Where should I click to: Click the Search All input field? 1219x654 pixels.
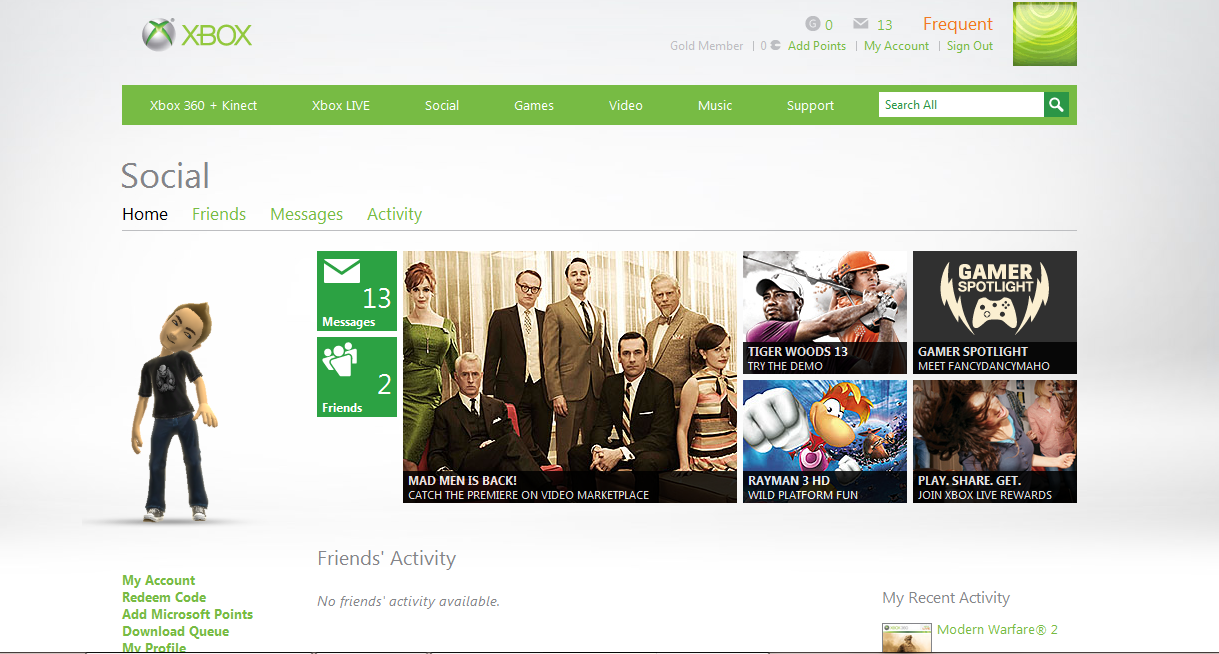click(961, 105)
